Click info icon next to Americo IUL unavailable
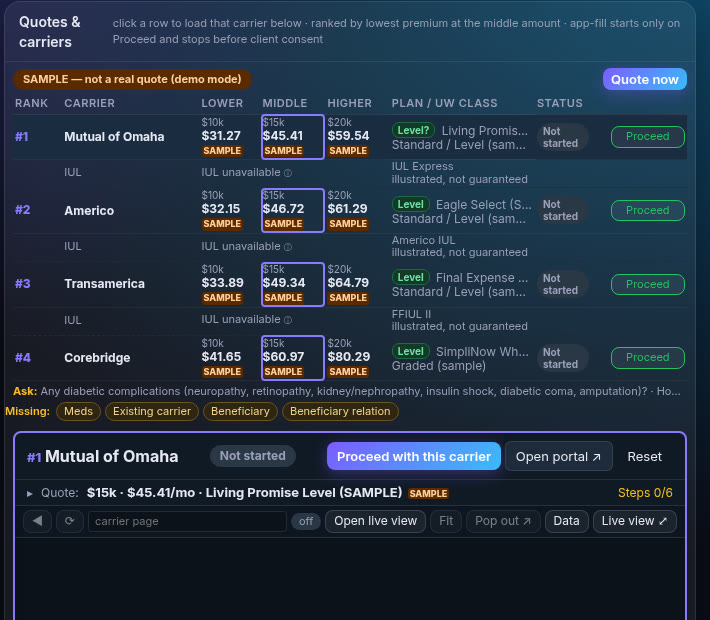The image size is (710, 620). (x=288, y=247)
